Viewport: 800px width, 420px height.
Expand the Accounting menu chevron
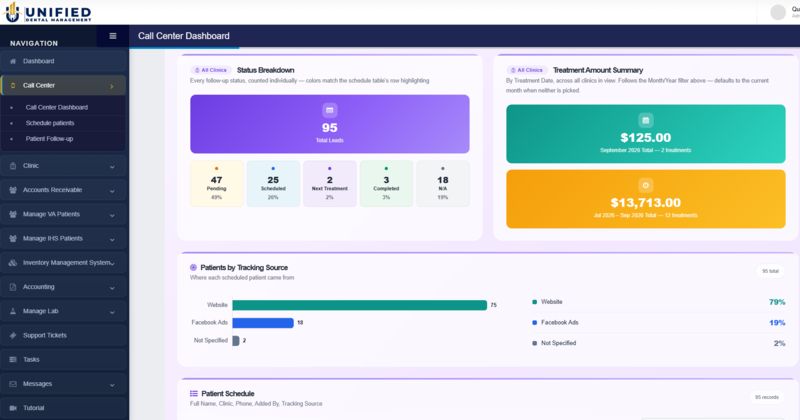pyautogui.click(x=112, y=288)
